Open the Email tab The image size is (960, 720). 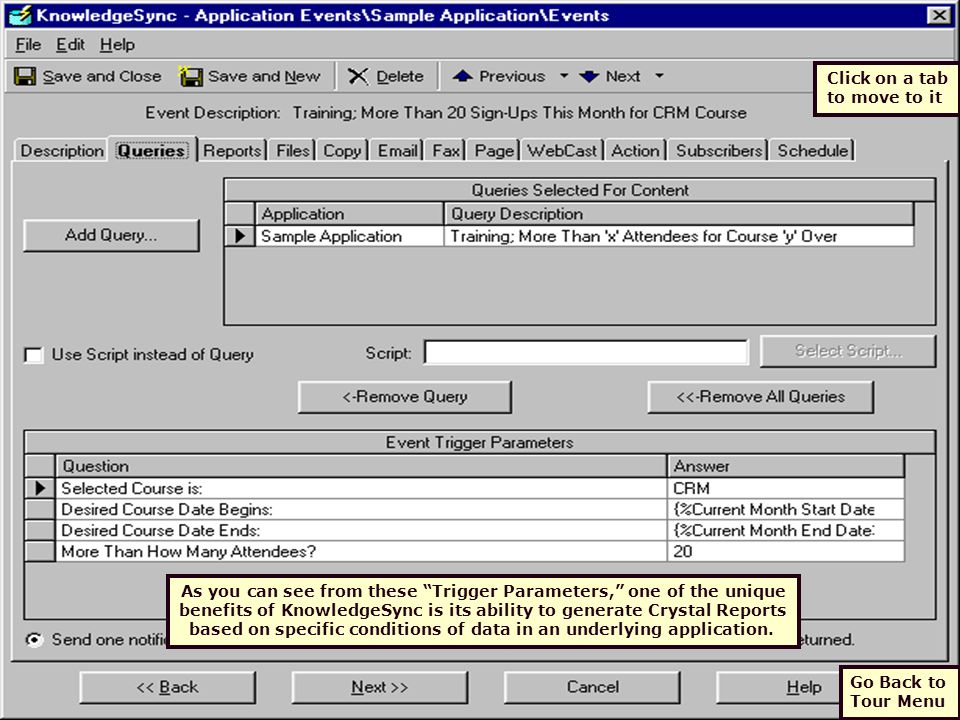pos(397,151)
